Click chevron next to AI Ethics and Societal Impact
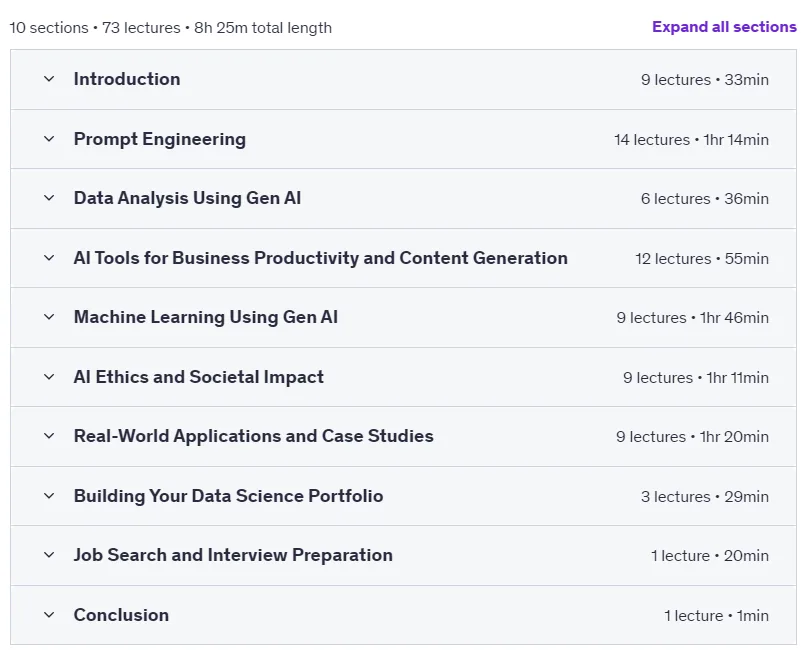This screenshot has width=804, height=650. tap(49, 377)
